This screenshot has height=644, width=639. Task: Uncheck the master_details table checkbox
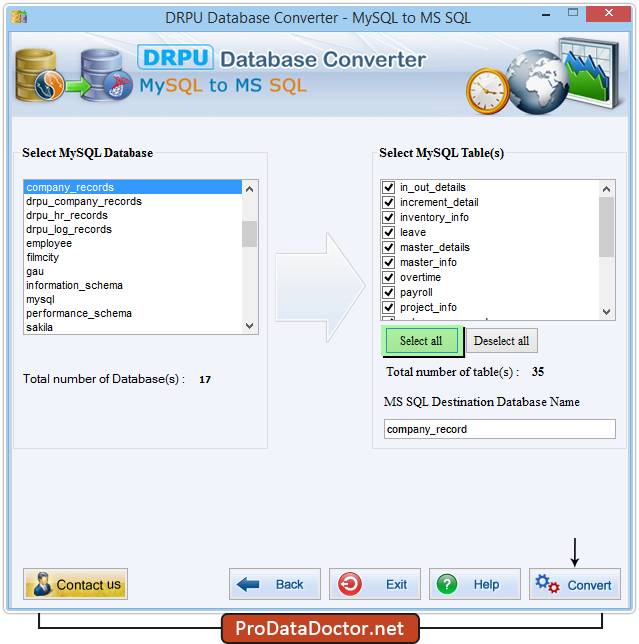388,247
